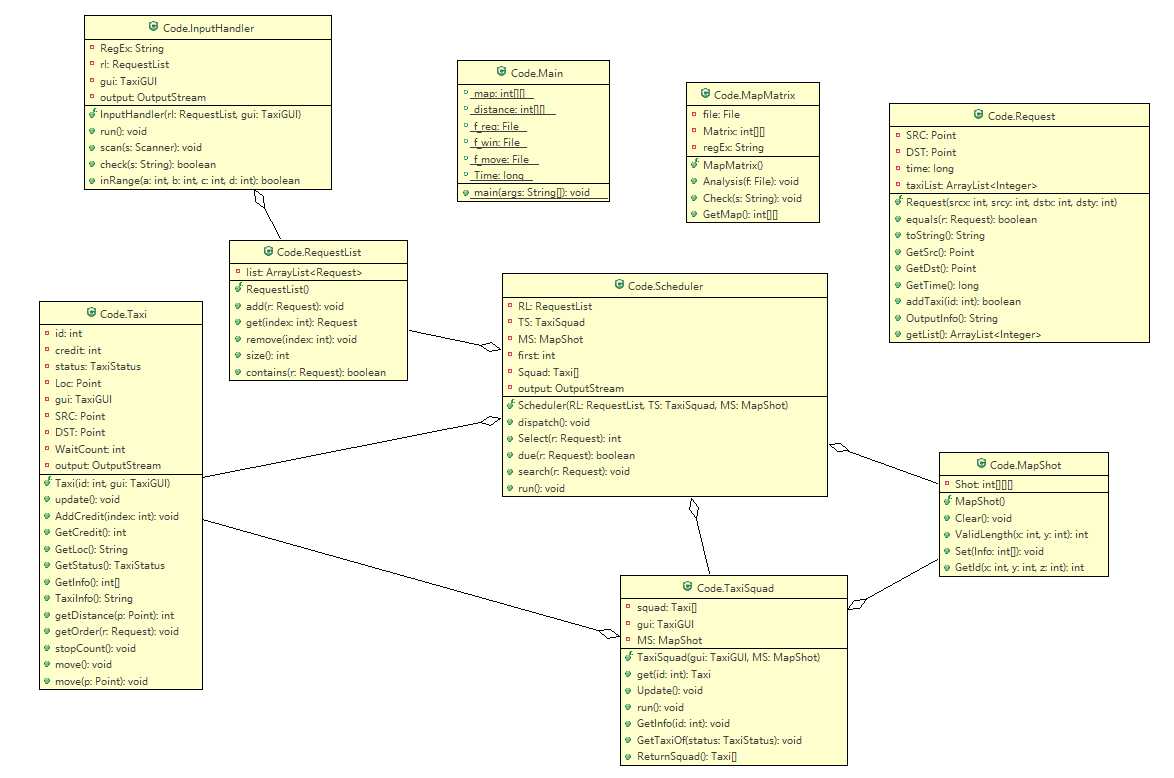The height and width of the screenshot is (778, 1174).
Task: Select the Code.Request class title
Action: point(1021,116)
